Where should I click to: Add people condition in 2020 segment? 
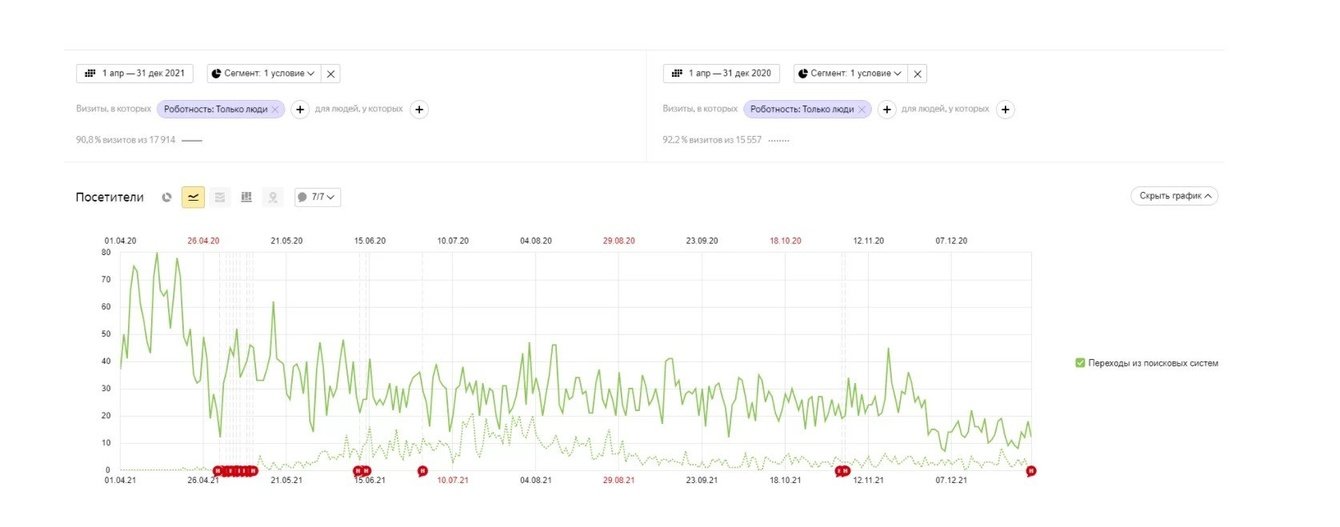pyautogui.click(x=1006, y=109)
